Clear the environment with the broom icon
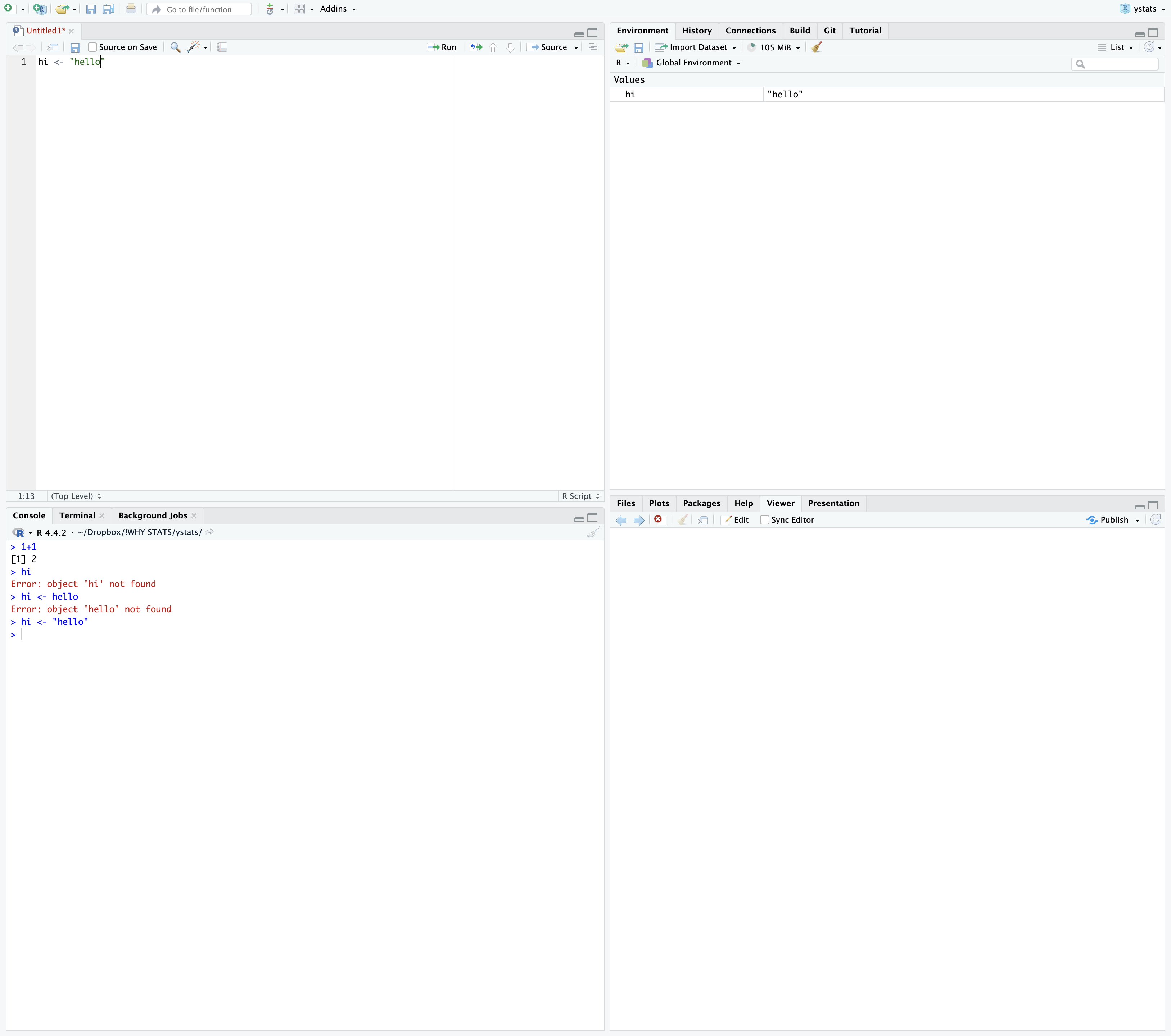The image size is (1171, 1036). [817, 47]
